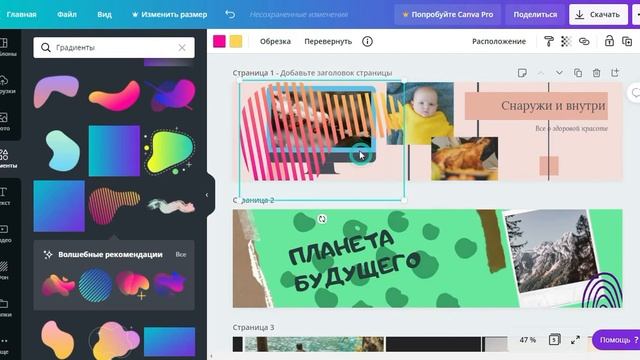
Task: Click the page 1 title field
Action: point(336,73)
